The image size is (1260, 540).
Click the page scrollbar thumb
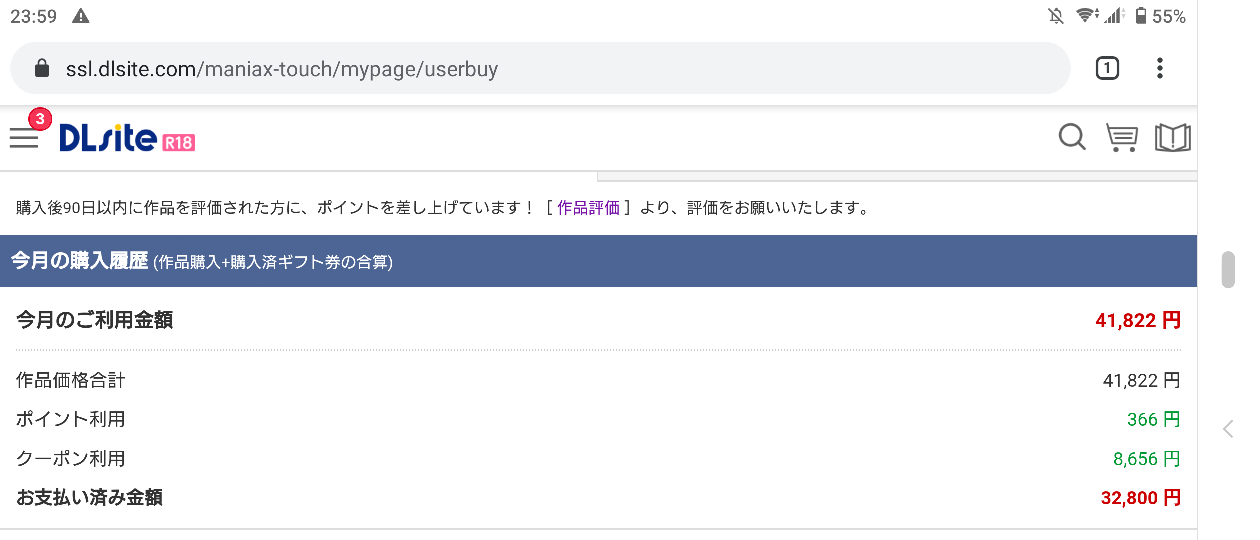tap(1228, 269)
